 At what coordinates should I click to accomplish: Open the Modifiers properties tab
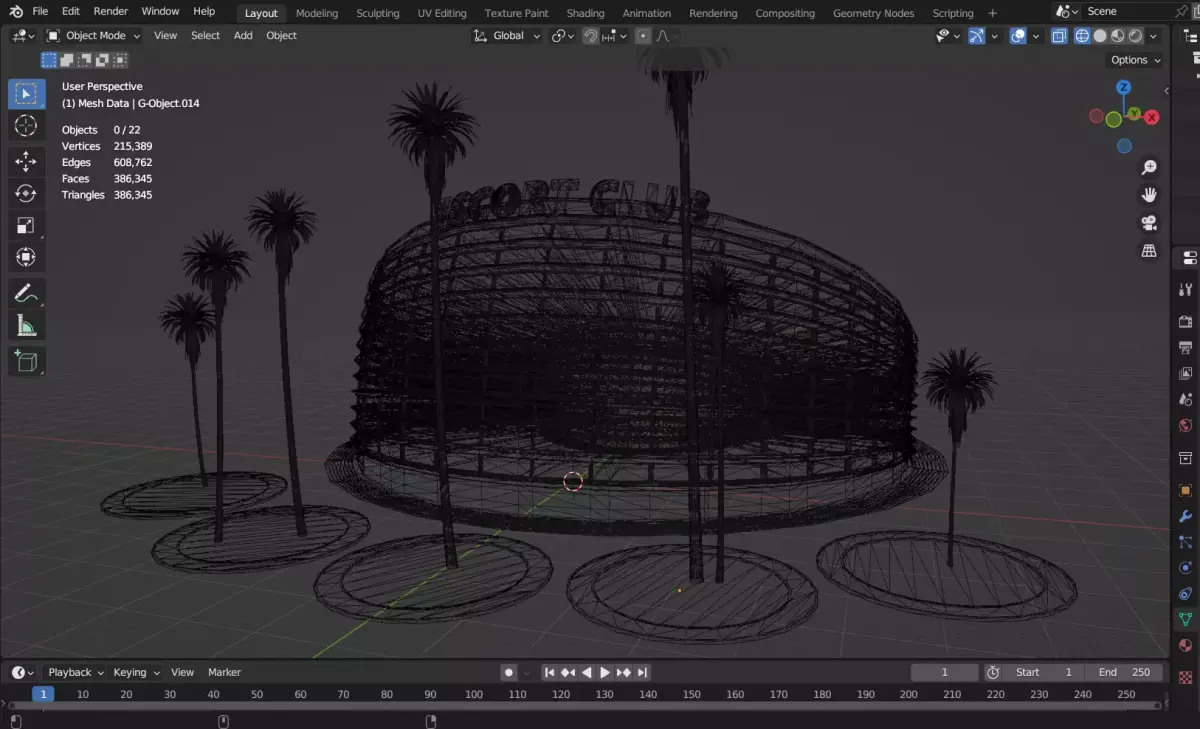(1186, 516)
